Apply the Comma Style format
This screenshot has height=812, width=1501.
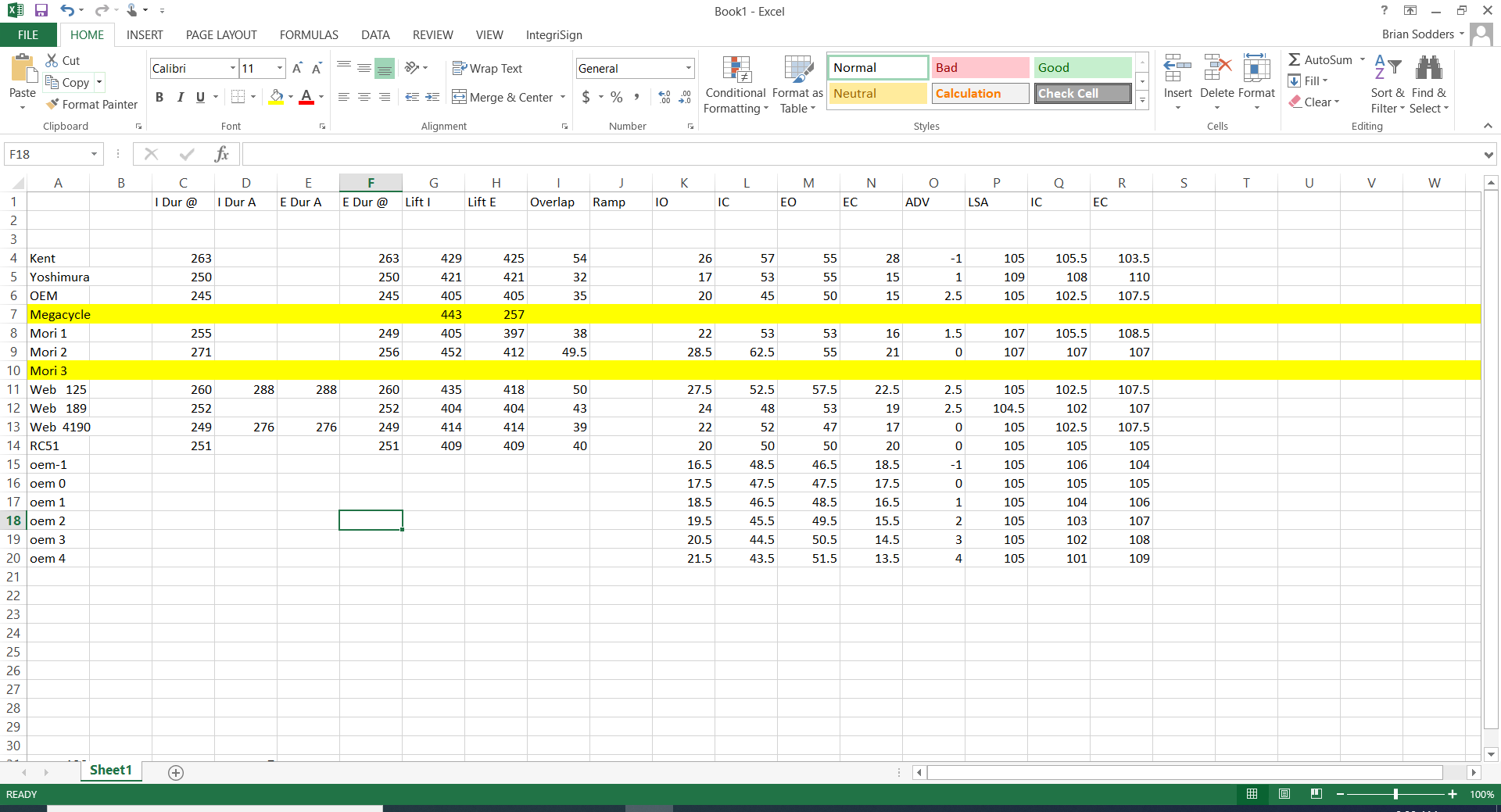637,97
